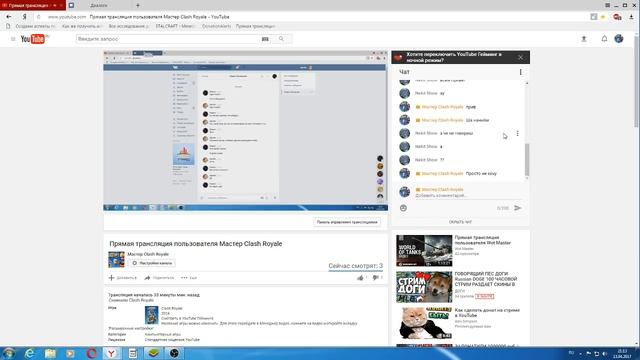Close the night mode prompt banner

click(x=520, y=58)
